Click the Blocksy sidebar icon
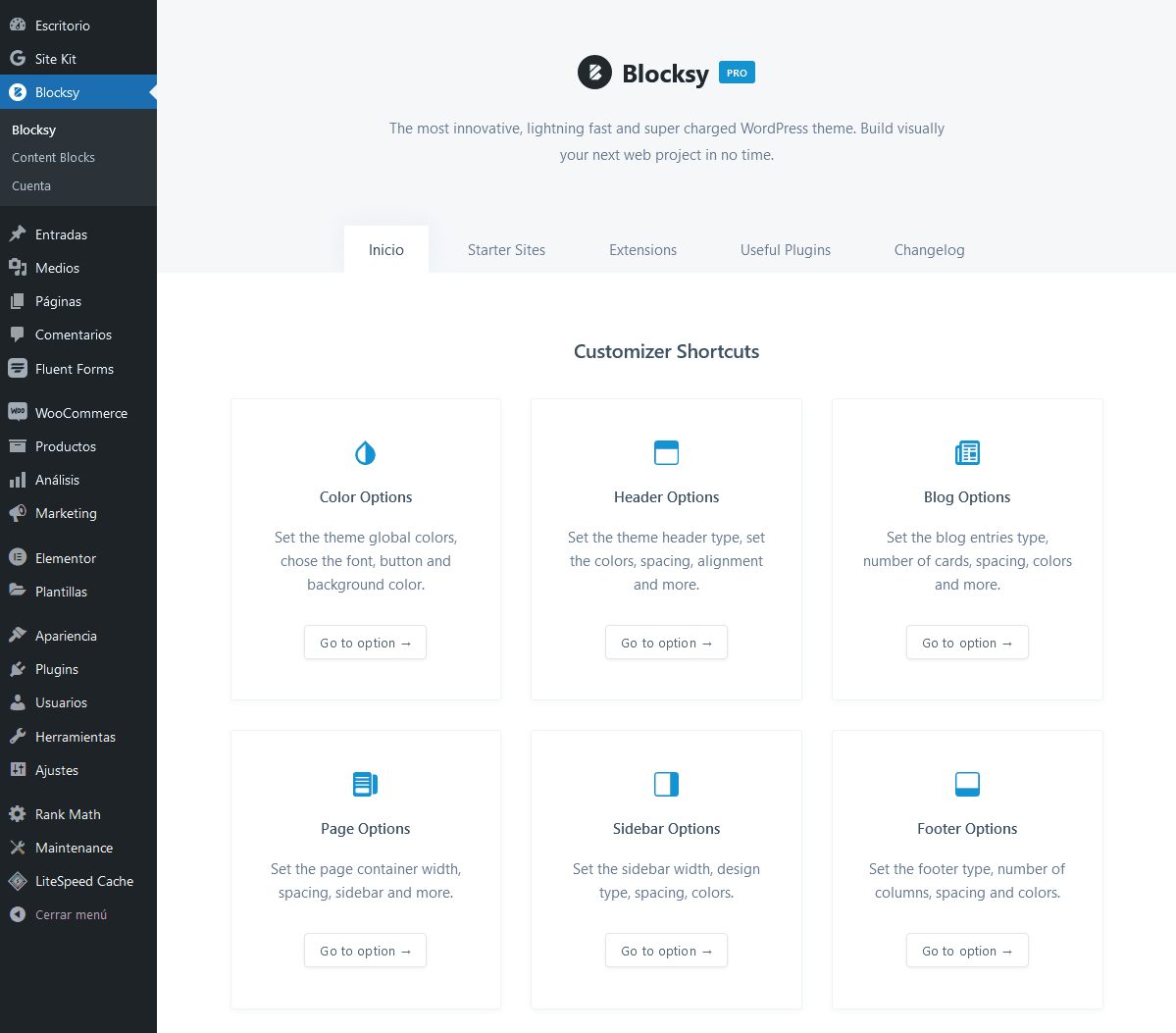 [x=18, y=92]
